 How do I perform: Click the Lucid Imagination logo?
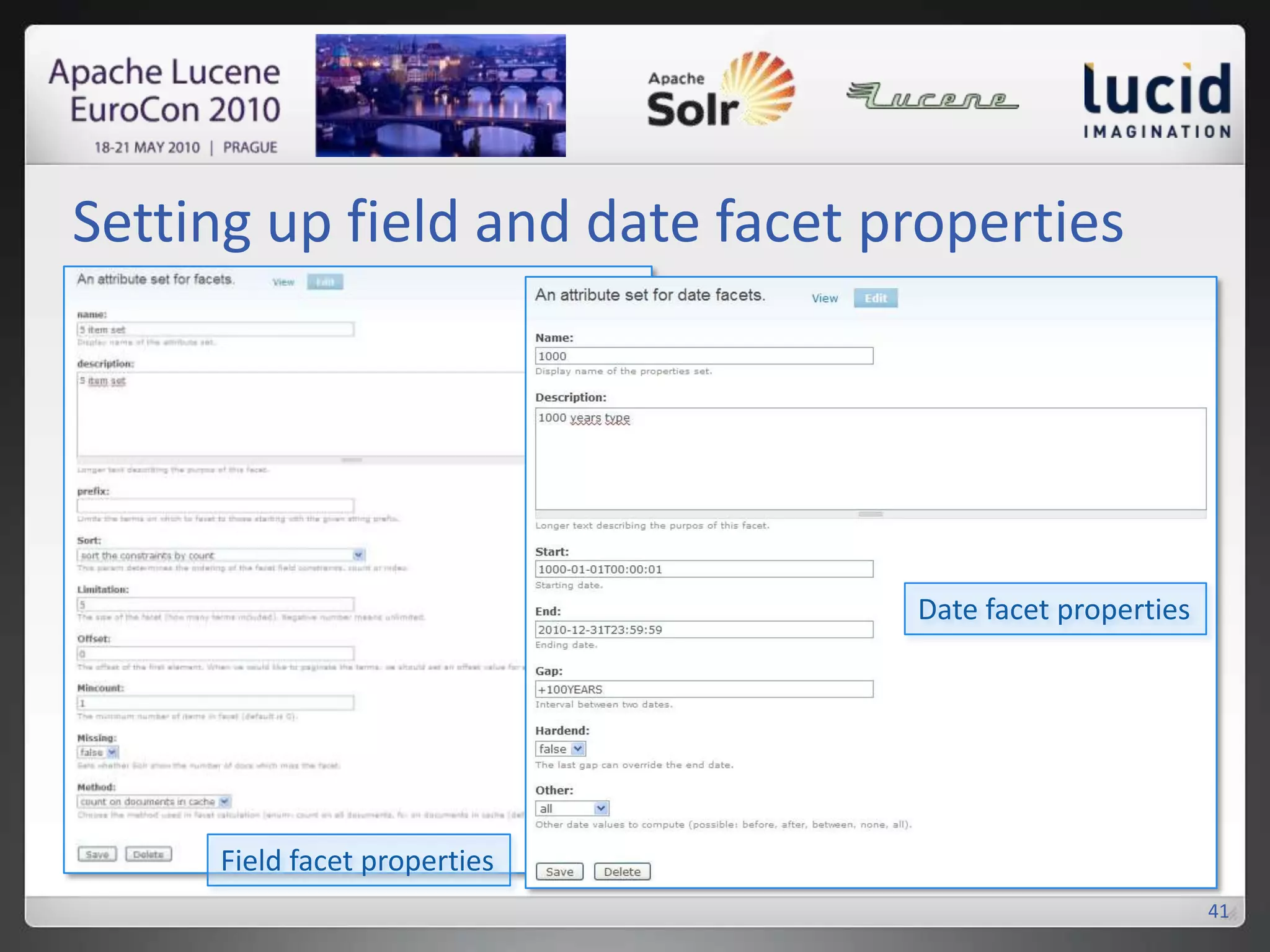[1157, 100]
